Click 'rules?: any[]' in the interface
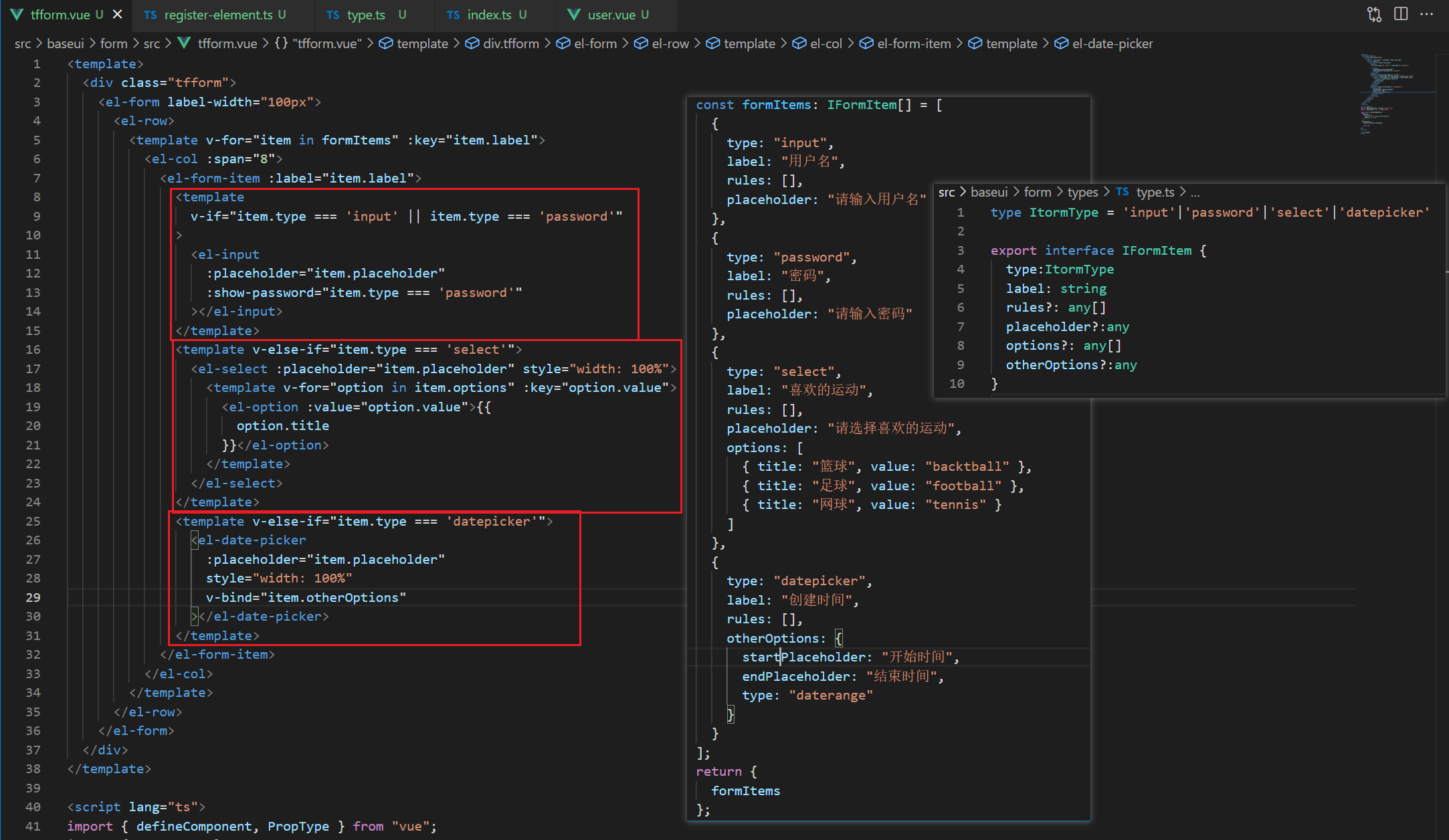Screen dimensions: 1449x840 click(1056, 307)
